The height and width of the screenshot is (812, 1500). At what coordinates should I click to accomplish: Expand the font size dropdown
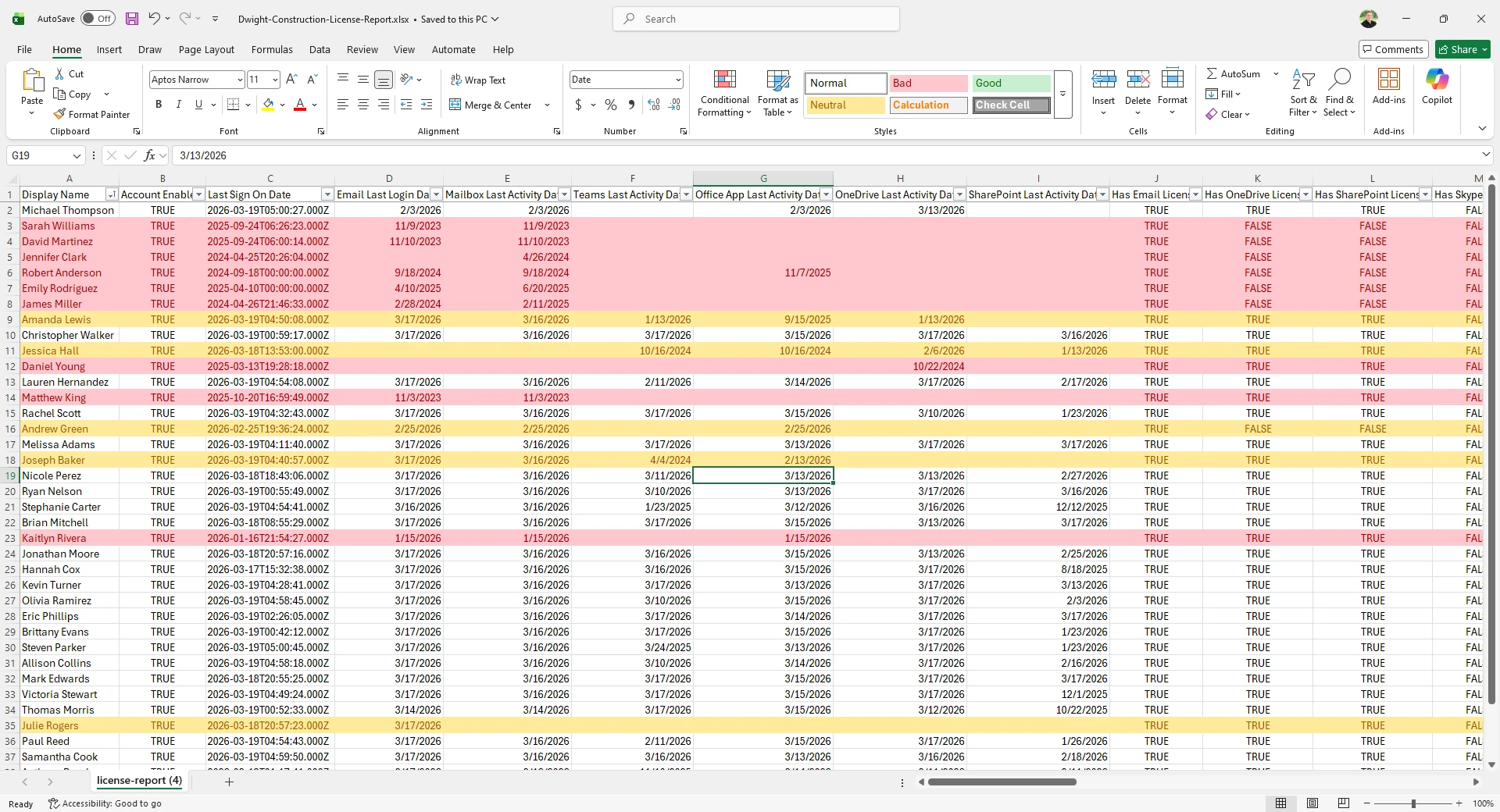274,79
